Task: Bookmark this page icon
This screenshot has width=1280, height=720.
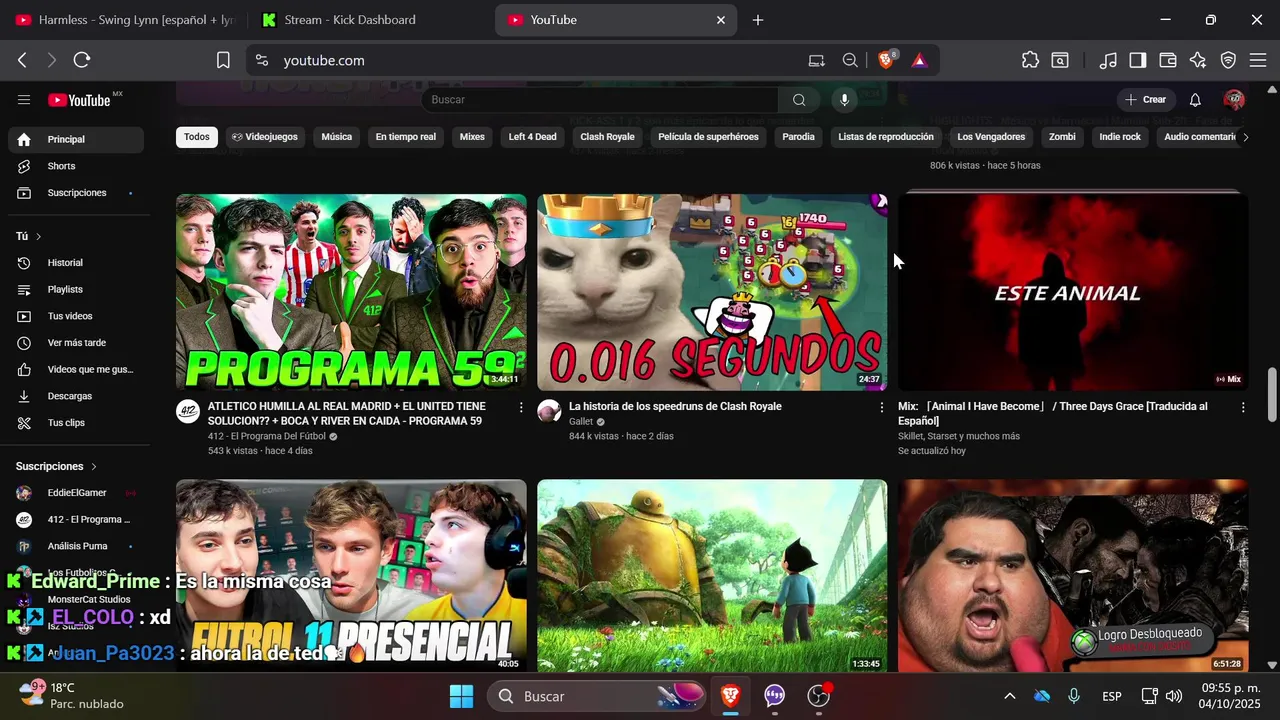Action: 223,60
